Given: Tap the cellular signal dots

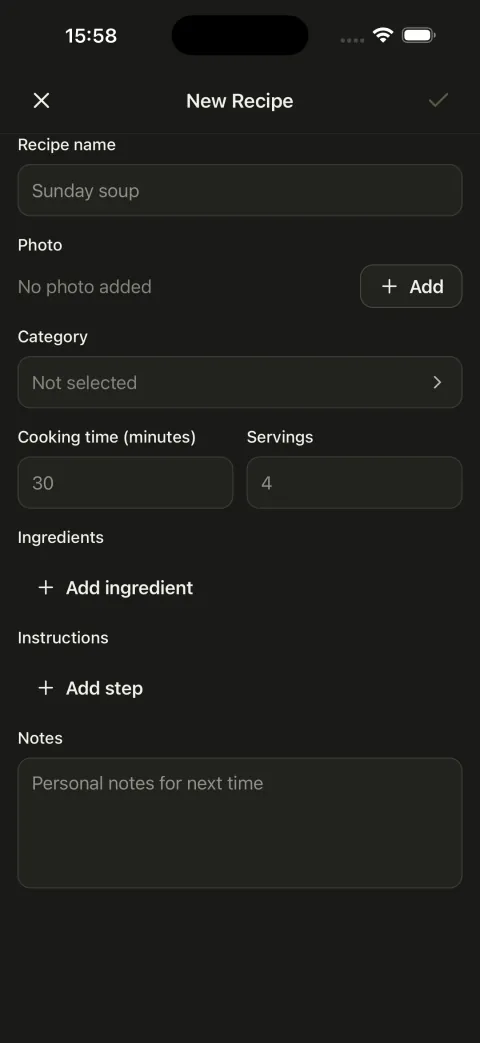Looking at the screenshot, I should (x=352, y=40).
